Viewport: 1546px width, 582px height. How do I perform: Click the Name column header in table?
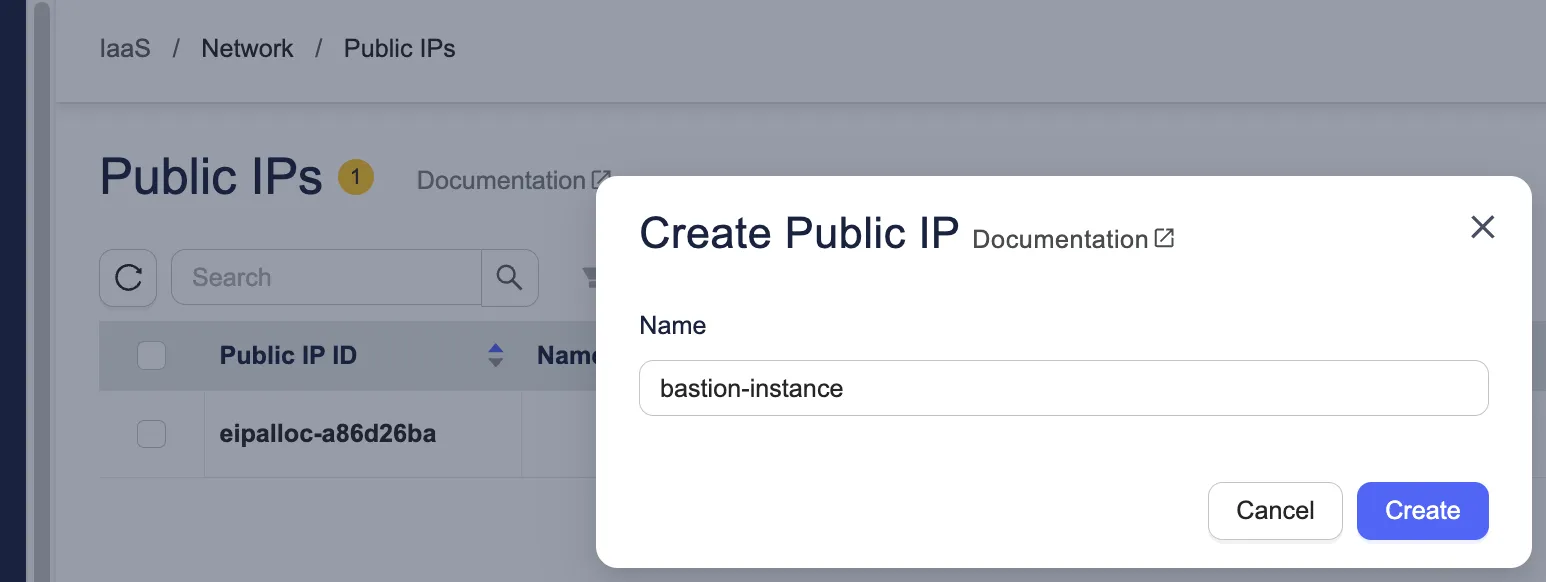point(566,355)
